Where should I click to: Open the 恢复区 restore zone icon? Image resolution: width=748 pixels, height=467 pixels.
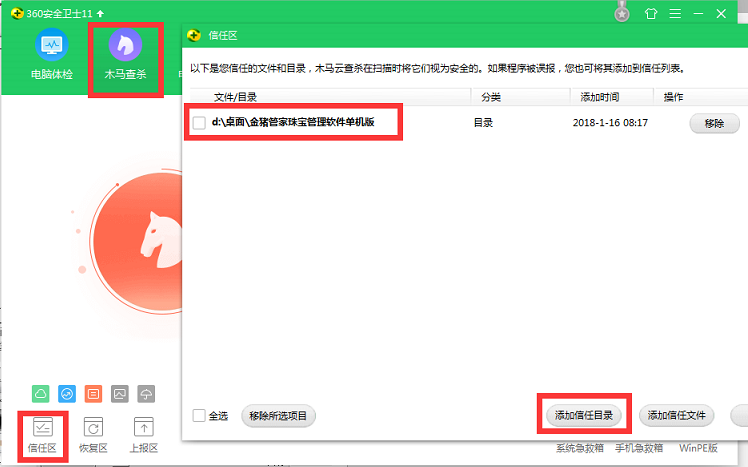click(x=93, y=435)
